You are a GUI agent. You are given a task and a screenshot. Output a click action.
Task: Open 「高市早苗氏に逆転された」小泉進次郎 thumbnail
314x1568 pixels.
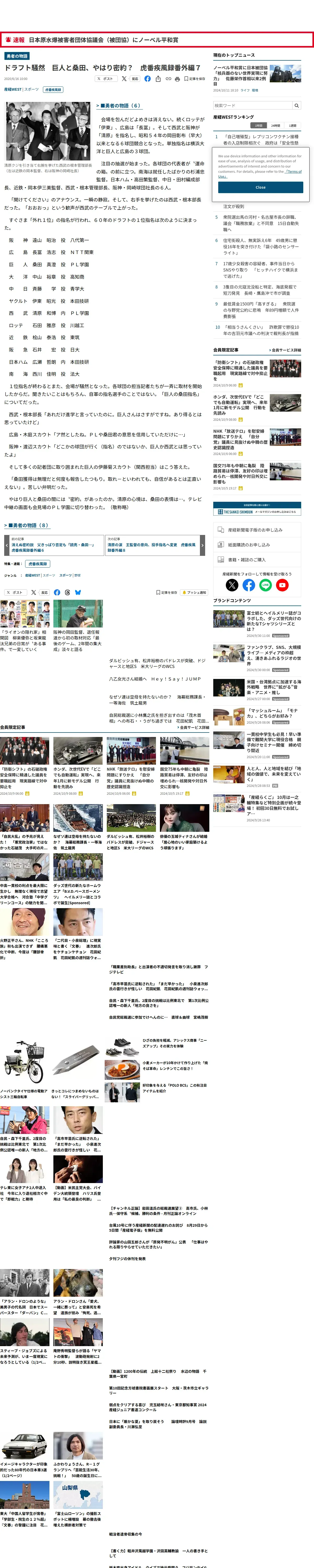coord(78,1129)
